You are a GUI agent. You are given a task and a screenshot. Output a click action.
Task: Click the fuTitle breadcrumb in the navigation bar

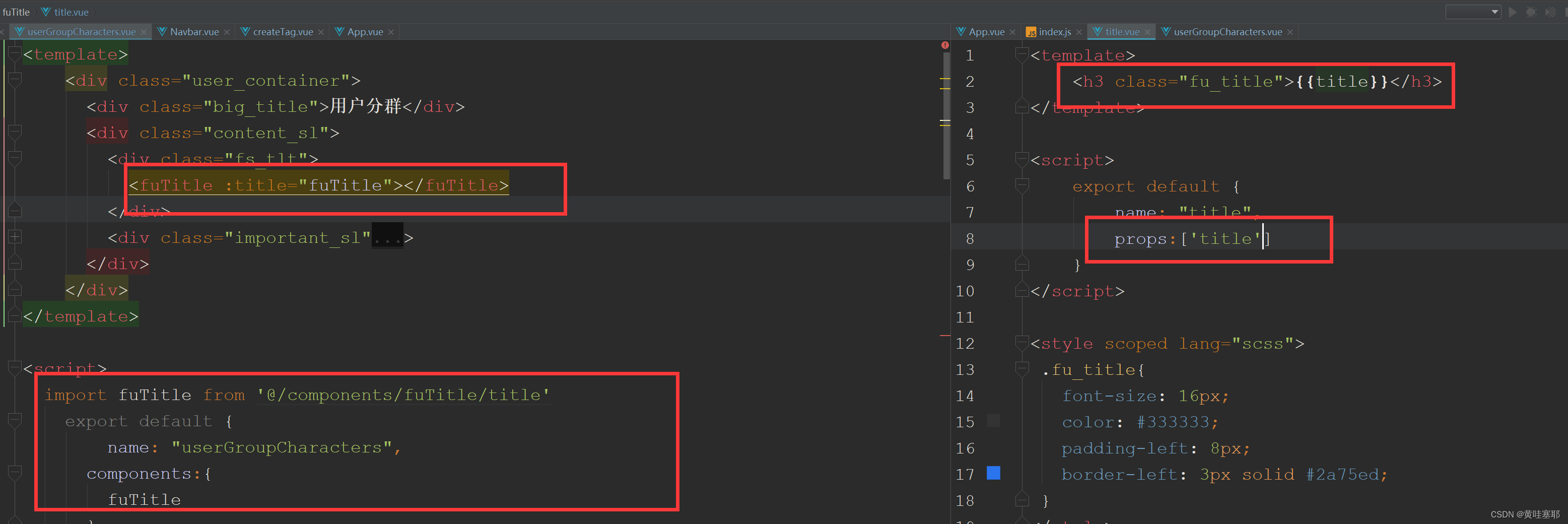[x=16, y=12]
